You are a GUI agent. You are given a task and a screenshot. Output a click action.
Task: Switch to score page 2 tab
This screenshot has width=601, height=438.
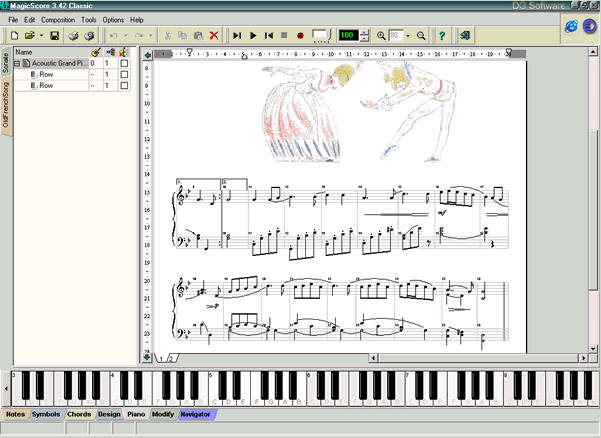coord(172,359)
